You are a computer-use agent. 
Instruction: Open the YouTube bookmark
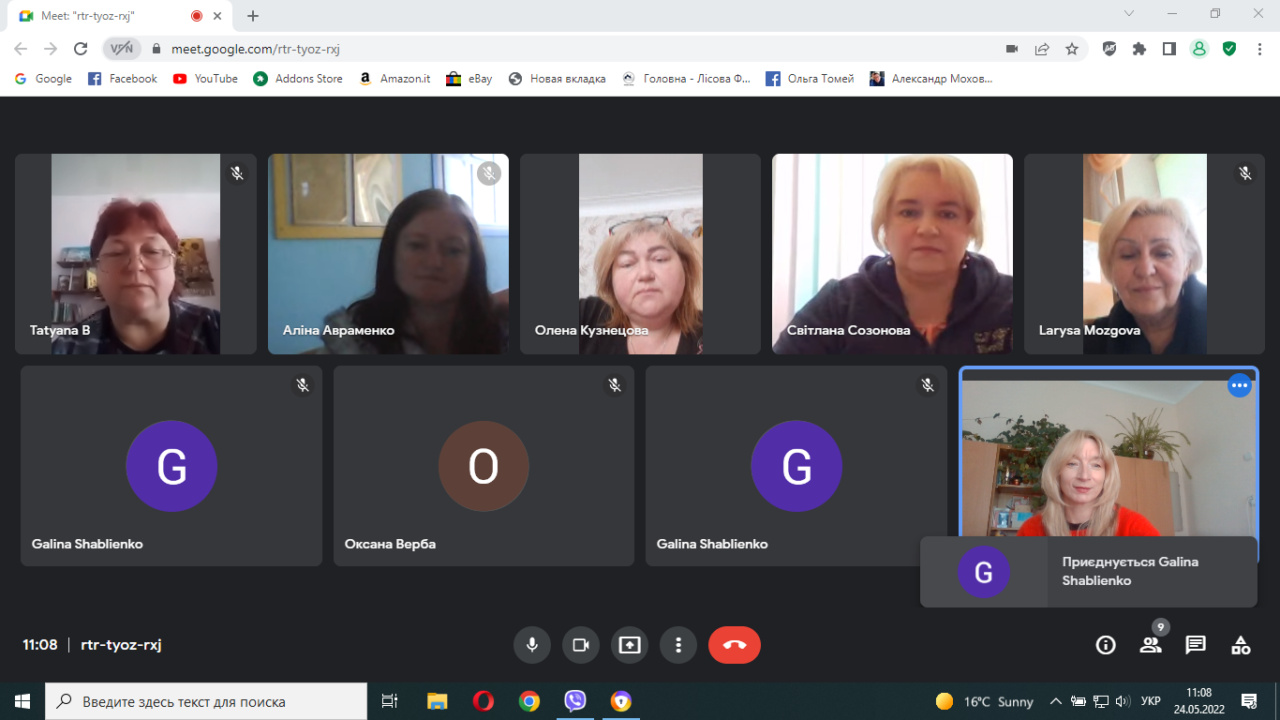pyautogui.click(x=205, y=78)
